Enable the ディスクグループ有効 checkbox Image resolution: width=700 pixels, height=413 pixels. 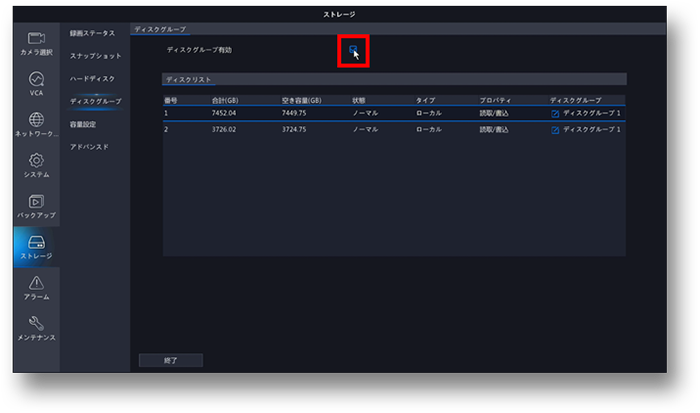tap(353, 49)
